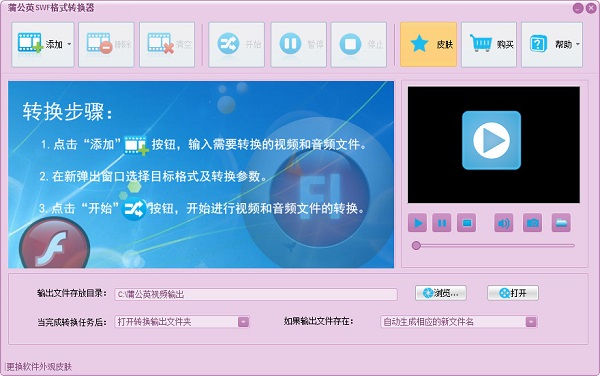Minimize the window using title bar button
600x376 pixels.
pos(578,8)
